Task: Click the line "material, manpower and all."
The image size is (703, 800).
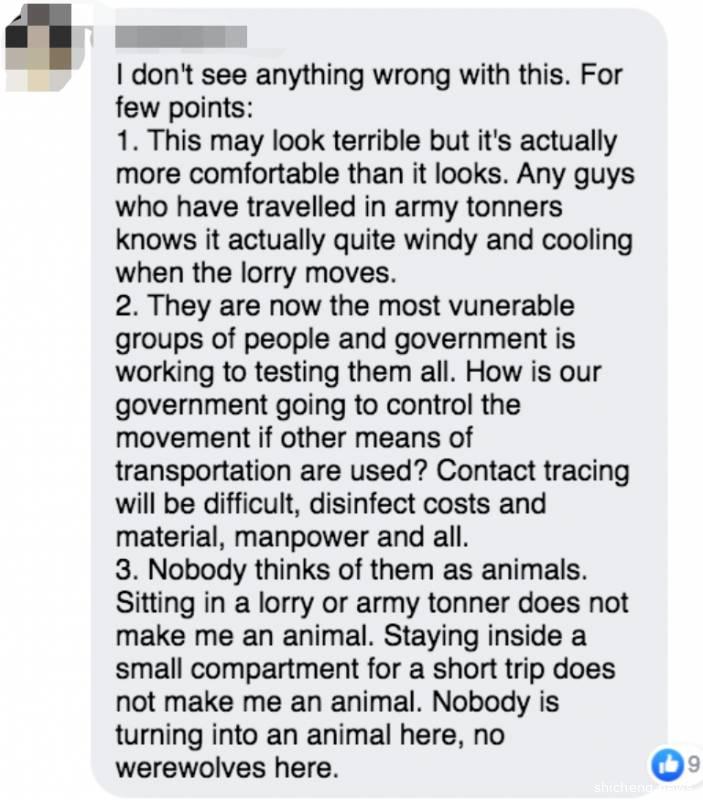Action: [292, 535]
